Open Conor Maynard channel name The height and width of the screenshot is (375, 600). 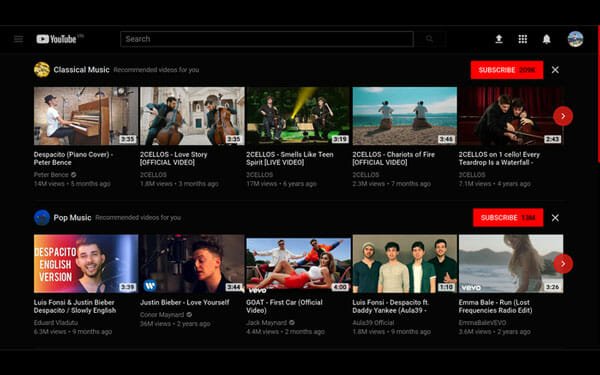coord(162,315)
